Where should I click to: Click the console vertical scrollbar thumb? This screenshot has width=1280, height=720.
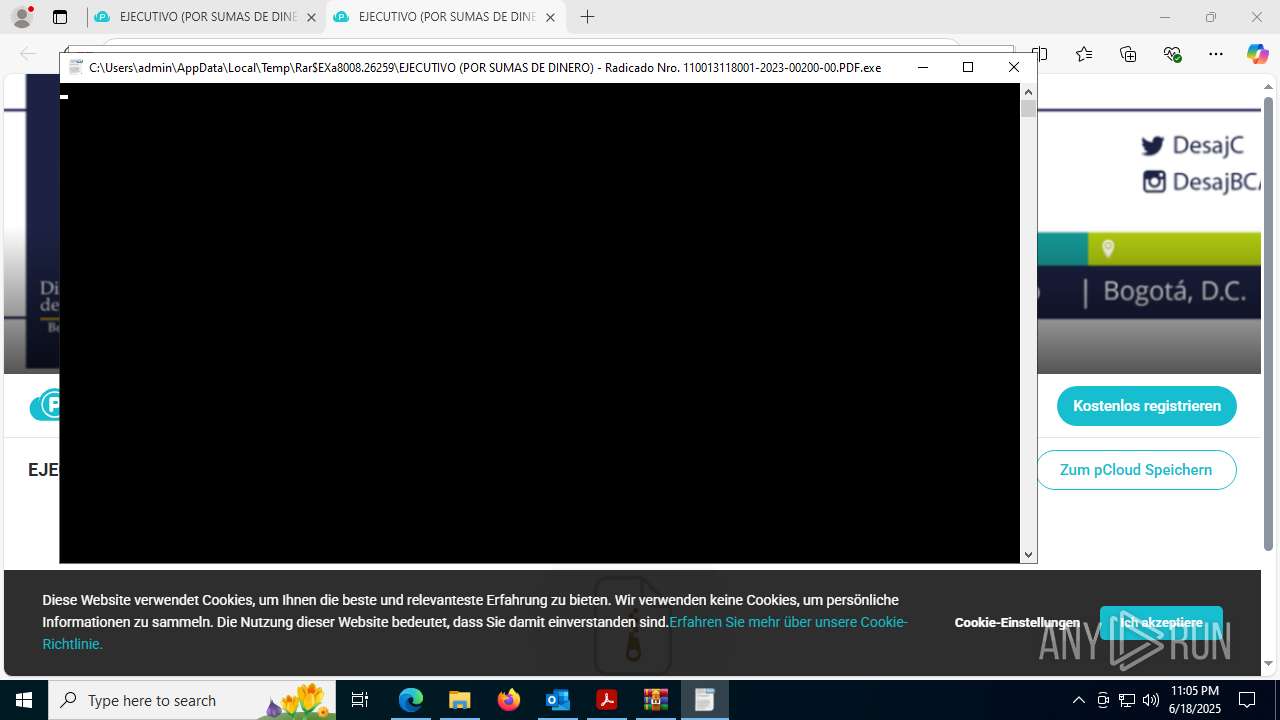coord(1028,109)
